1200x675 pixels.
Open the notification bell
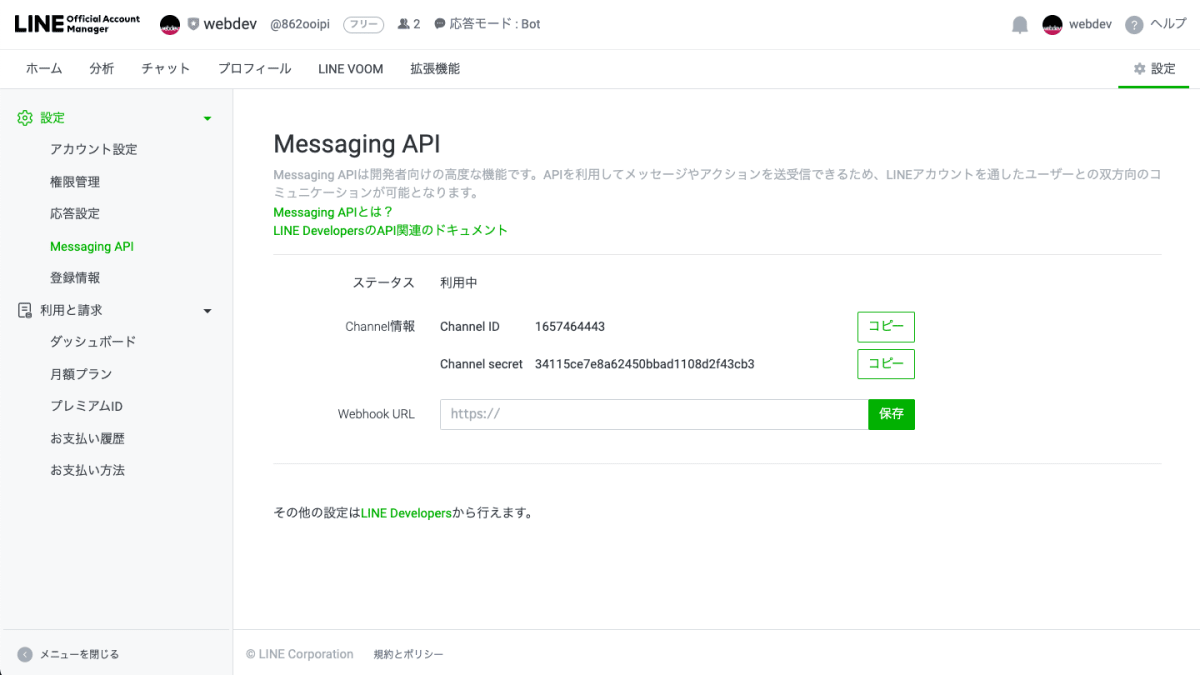point(1020,25)
